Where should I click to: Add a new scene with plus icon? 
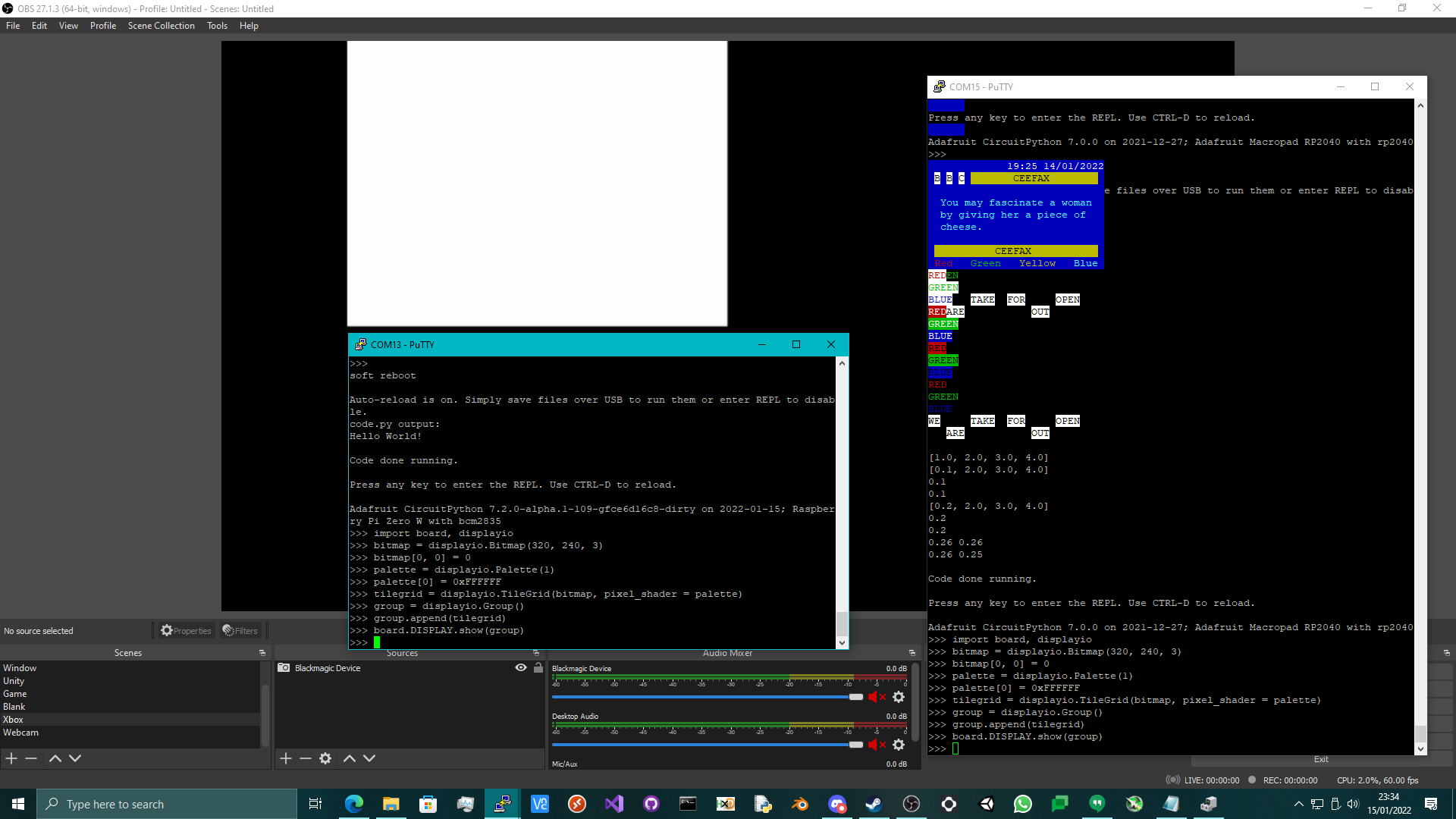point(11,758)
